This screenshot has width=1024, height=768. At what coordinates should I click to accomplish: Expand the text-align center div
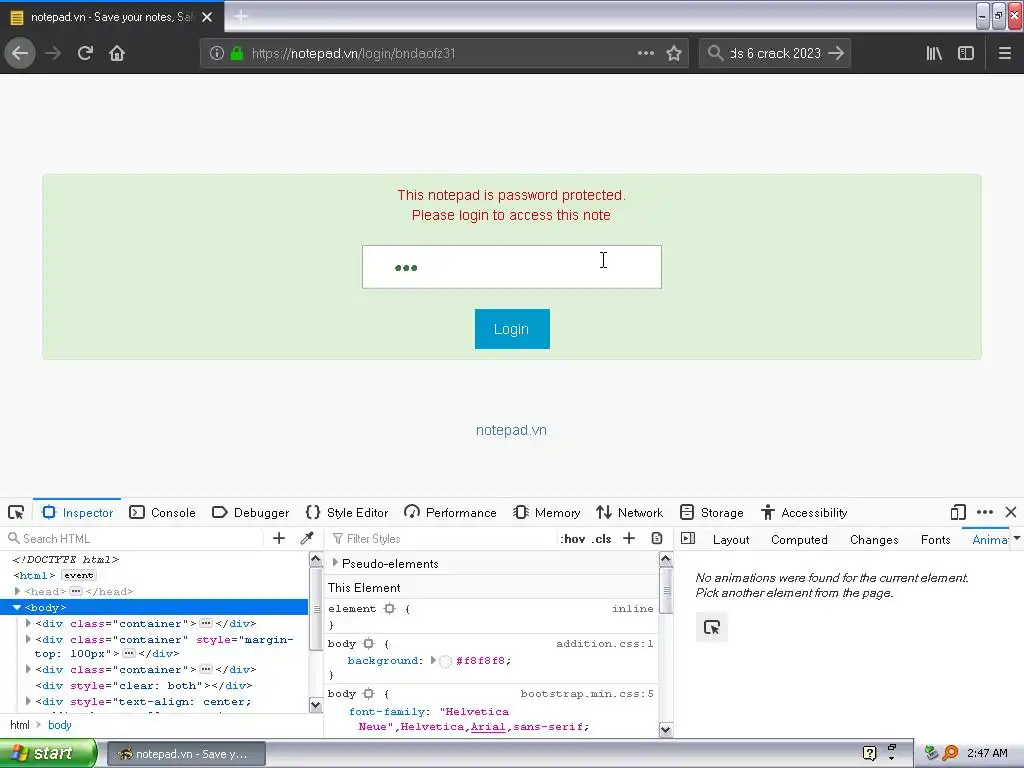(28, 701)
